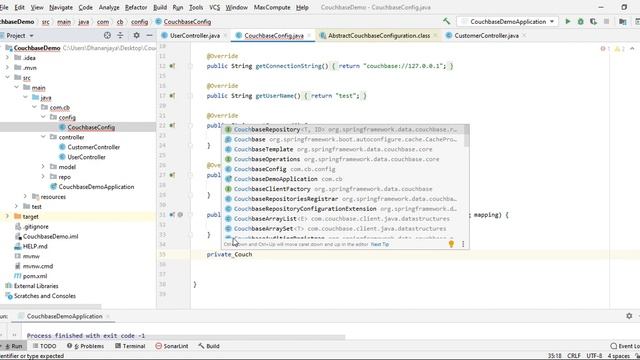Click the UTF-8 encoding in status bar
The width and height of the screenshot is (640, 360).
(594, 356)
